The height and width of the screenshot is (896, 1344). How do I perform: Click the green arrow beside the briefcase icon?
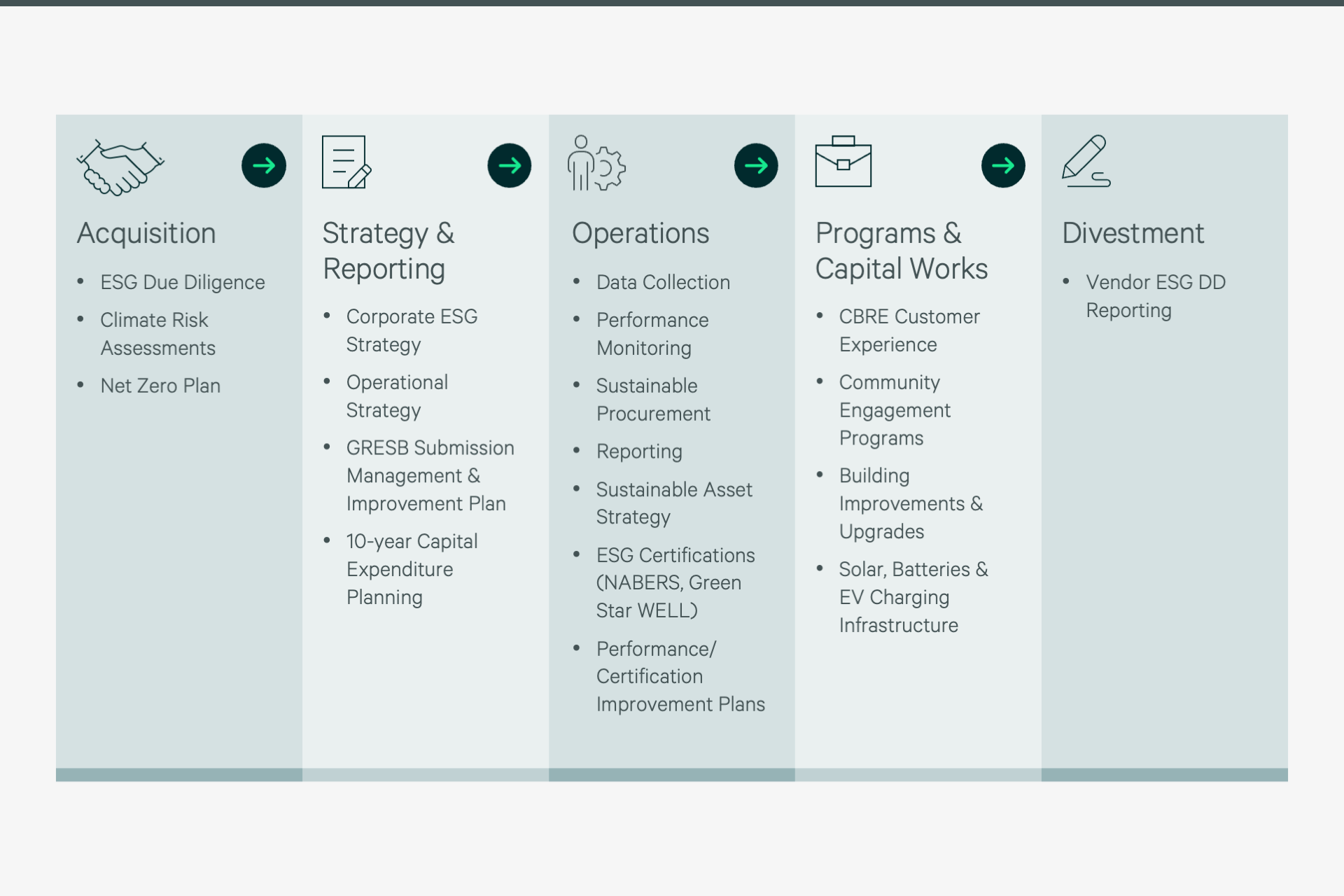pos(1003,165)
